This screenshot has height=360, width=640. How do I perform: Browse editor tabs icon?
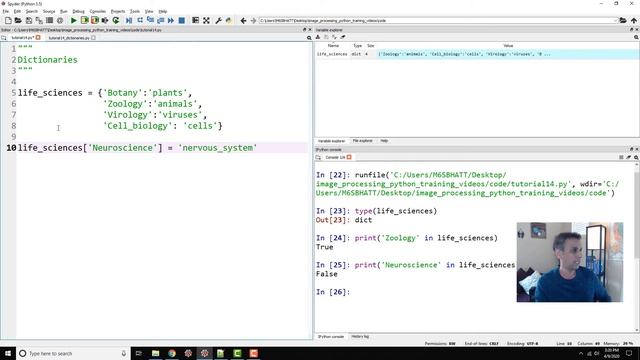click(x=4, y=38)
